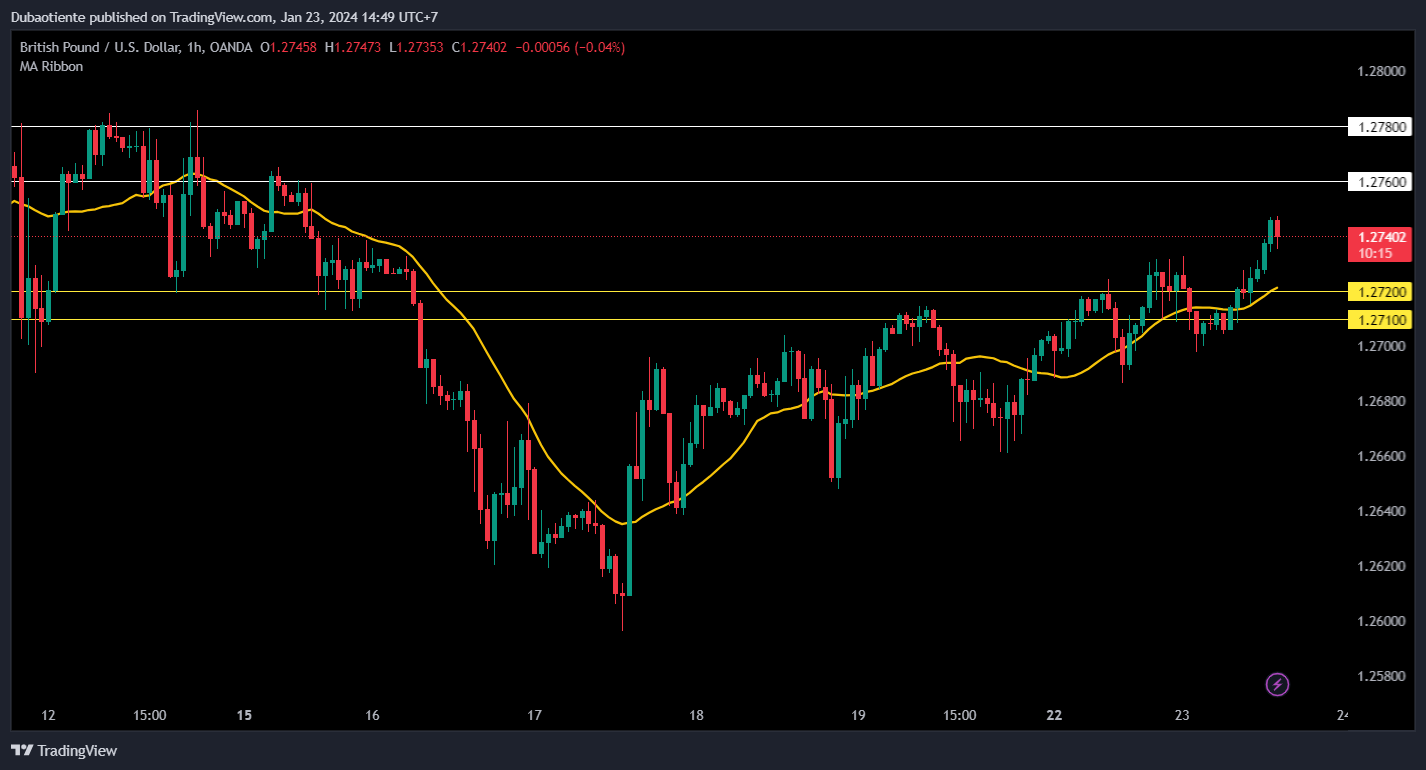Click the date label 17 on time axis
Viewport: 1426px width, 770px height.
click(535, 716)
